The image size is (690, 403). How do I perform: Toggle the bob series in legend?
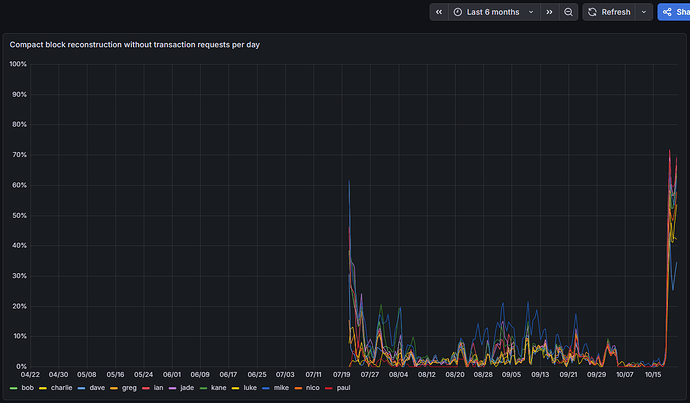pyautogui.click(x=27, y=388)
